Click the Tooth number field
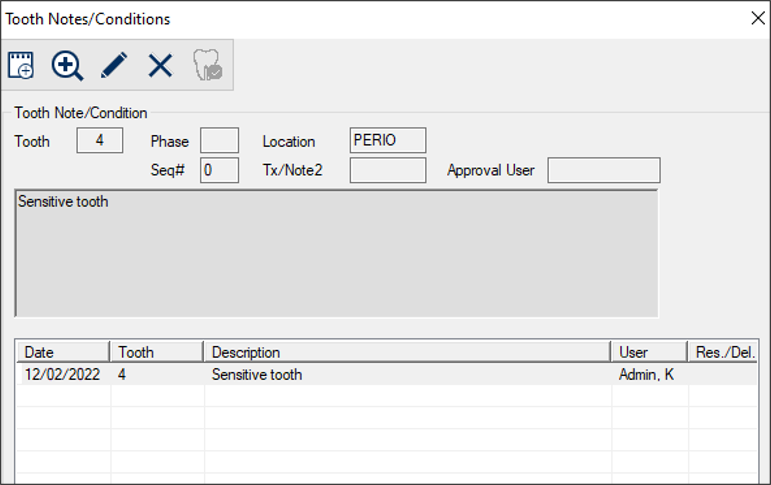Screen dimensions: 771x485 coord(100,141)
